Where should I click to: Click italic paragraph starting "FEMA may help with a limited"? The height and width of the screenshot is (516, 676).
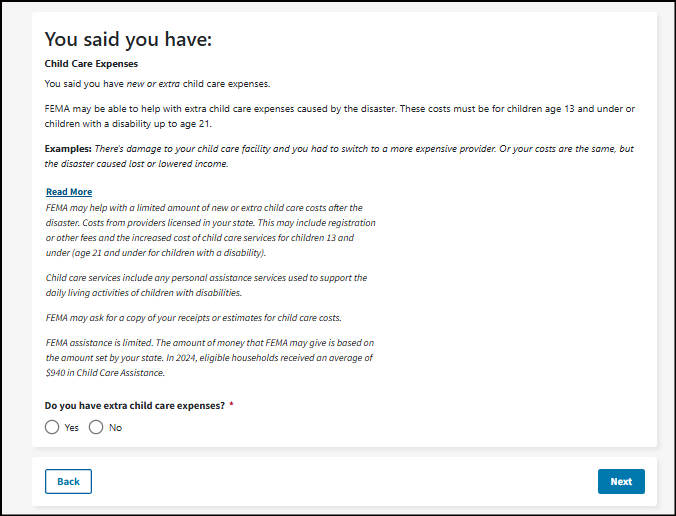click(211, 230)
